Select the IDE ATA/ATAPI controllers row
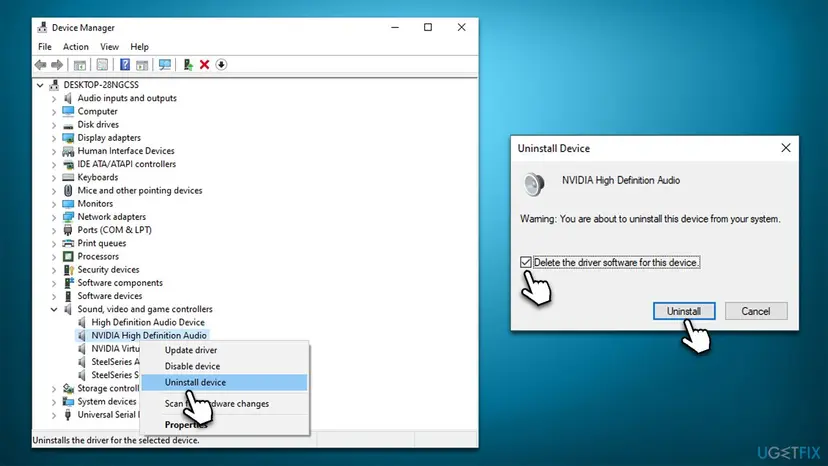The height and width of the screenshot is (466, 828). tap(119, 164)
